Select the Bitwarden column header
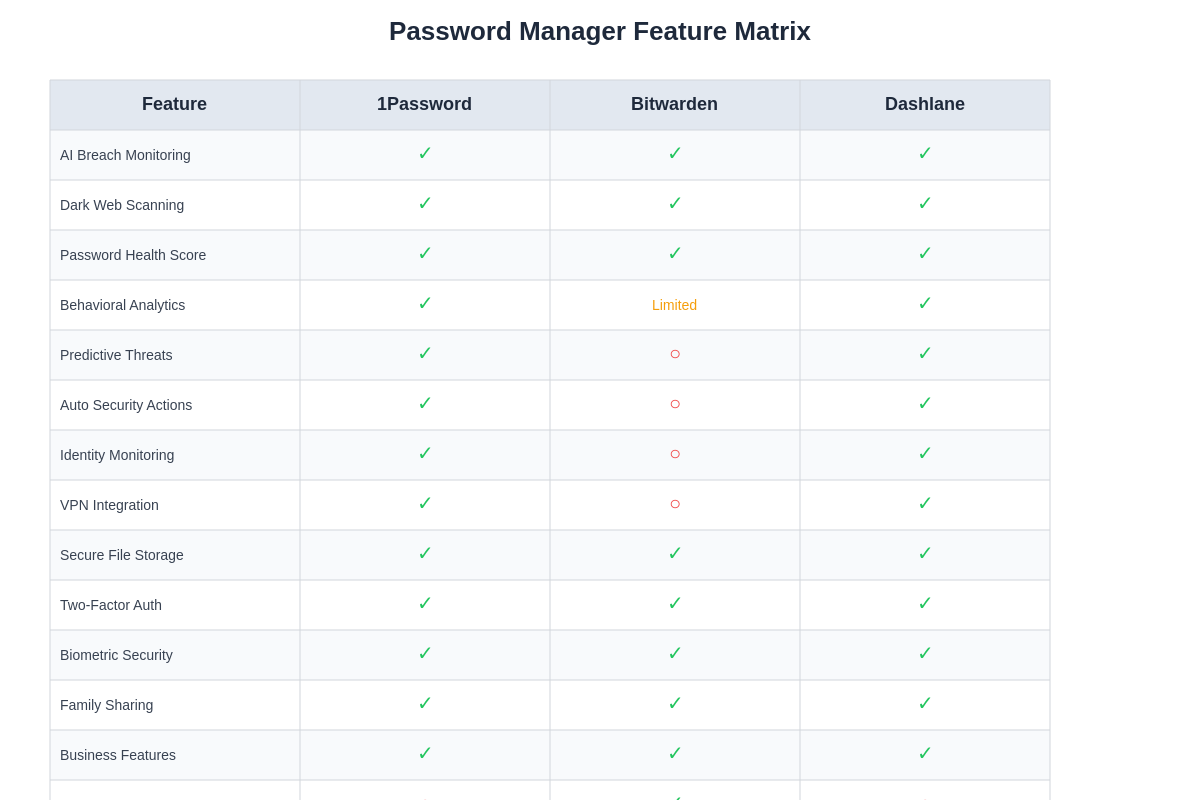Screen dimensions: 1200x800 tap(674, 104)
